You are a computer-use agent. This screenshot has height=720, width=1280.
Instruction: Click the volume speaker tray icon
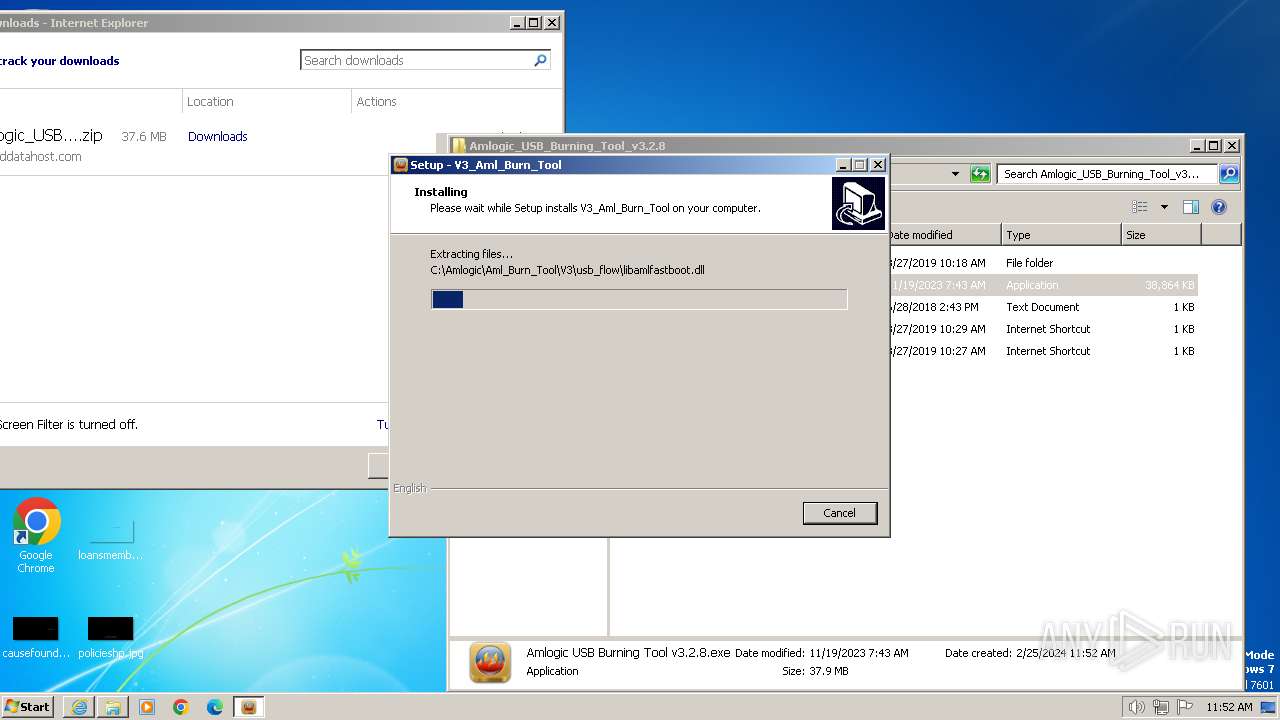pyautogui.click(x=1137, y=707)
